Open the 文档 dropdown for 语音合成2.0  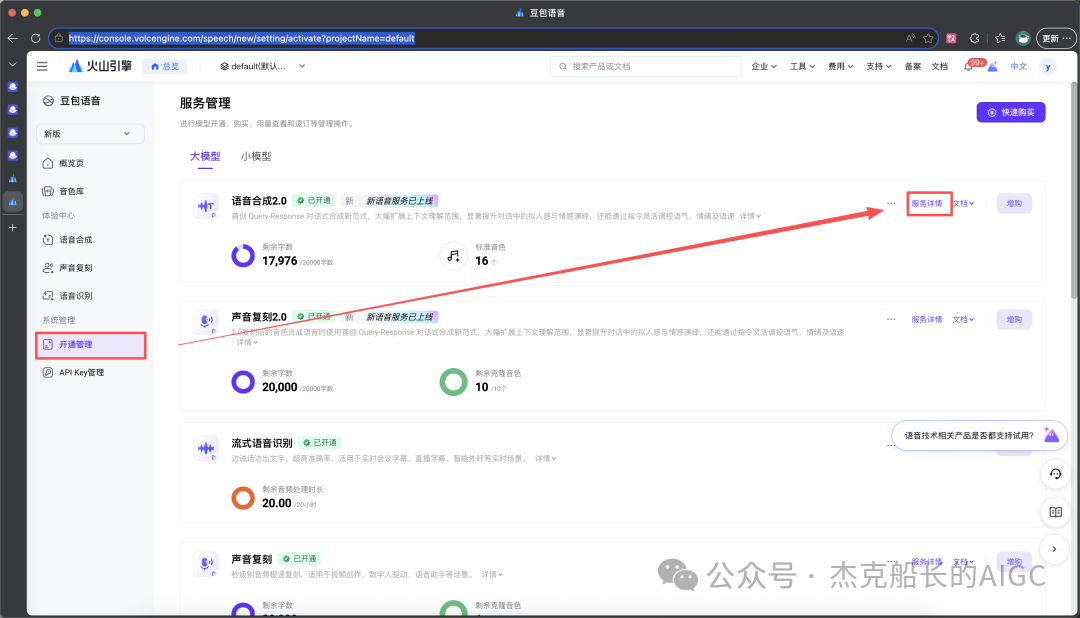click(964, 203)
